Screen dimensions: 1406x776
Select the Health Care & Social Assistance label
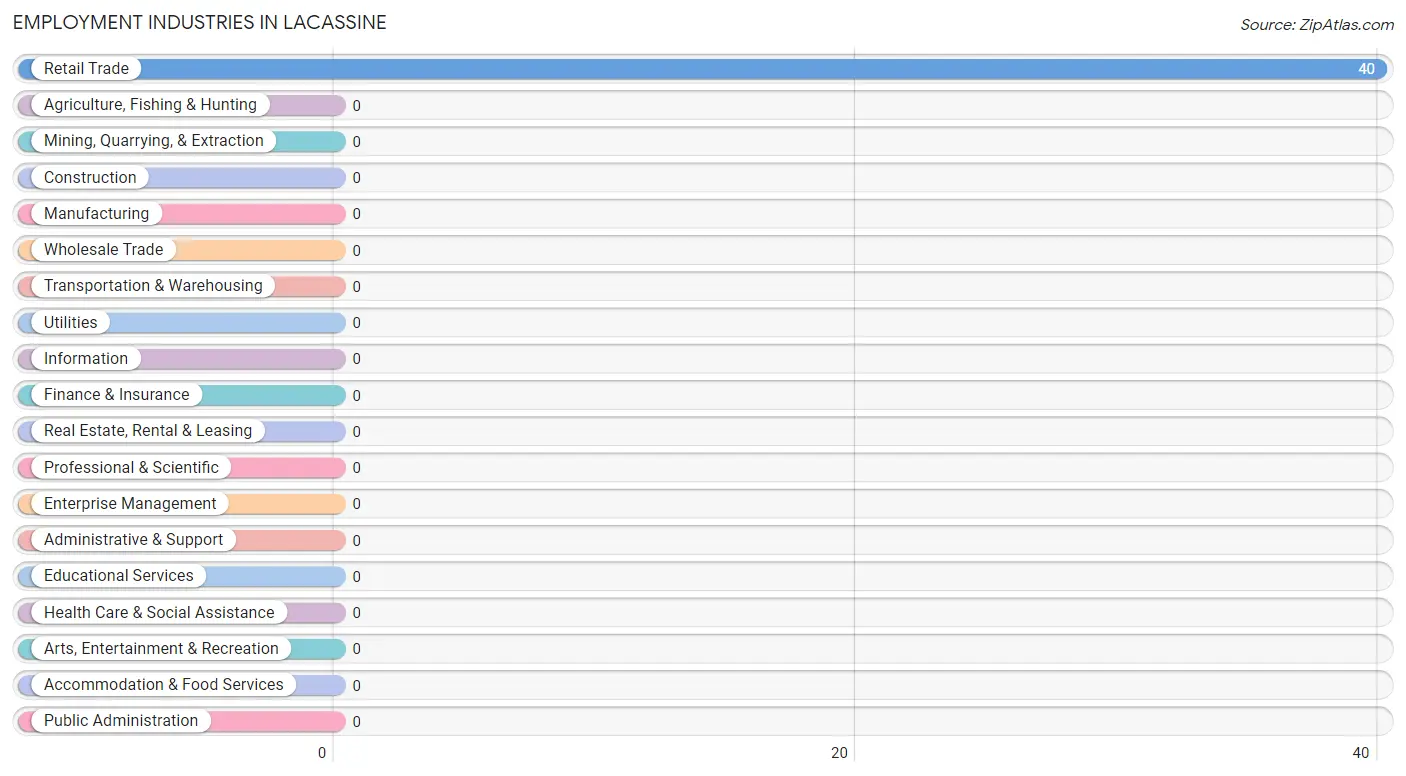tap(159, 613)
